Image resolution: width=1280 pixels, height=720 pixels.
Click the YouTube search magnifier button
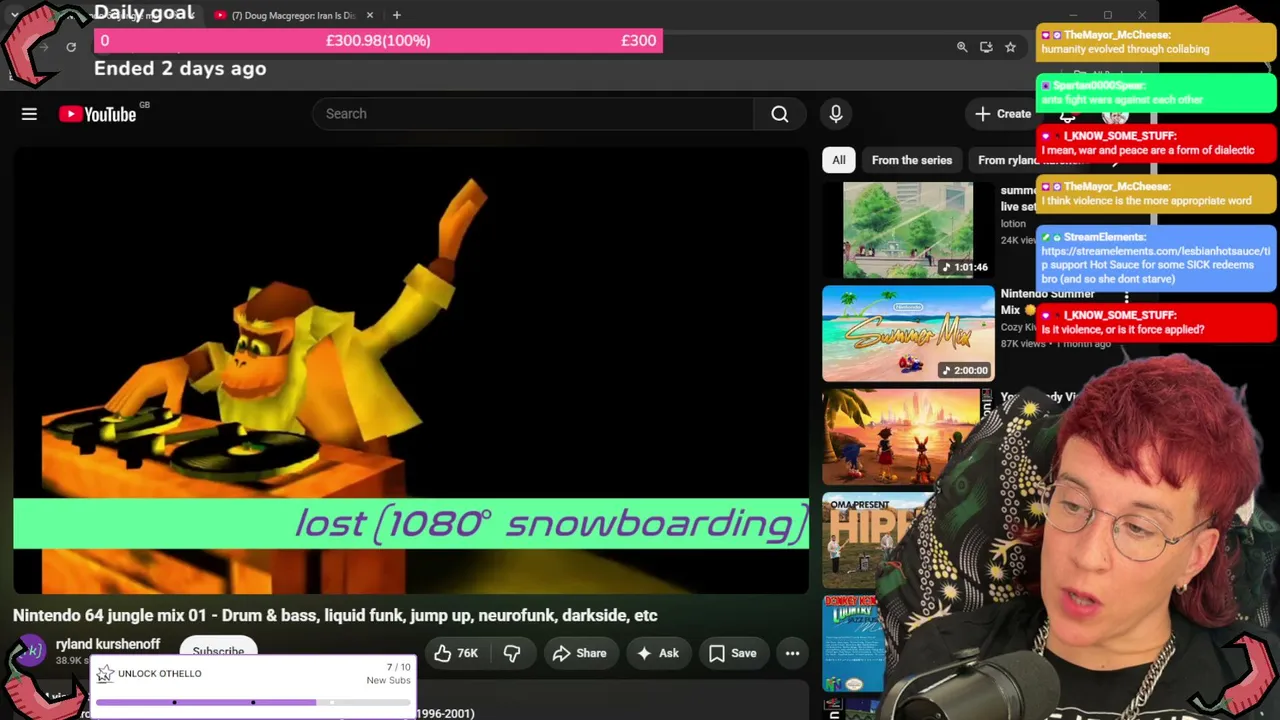(x=780, y=114)
